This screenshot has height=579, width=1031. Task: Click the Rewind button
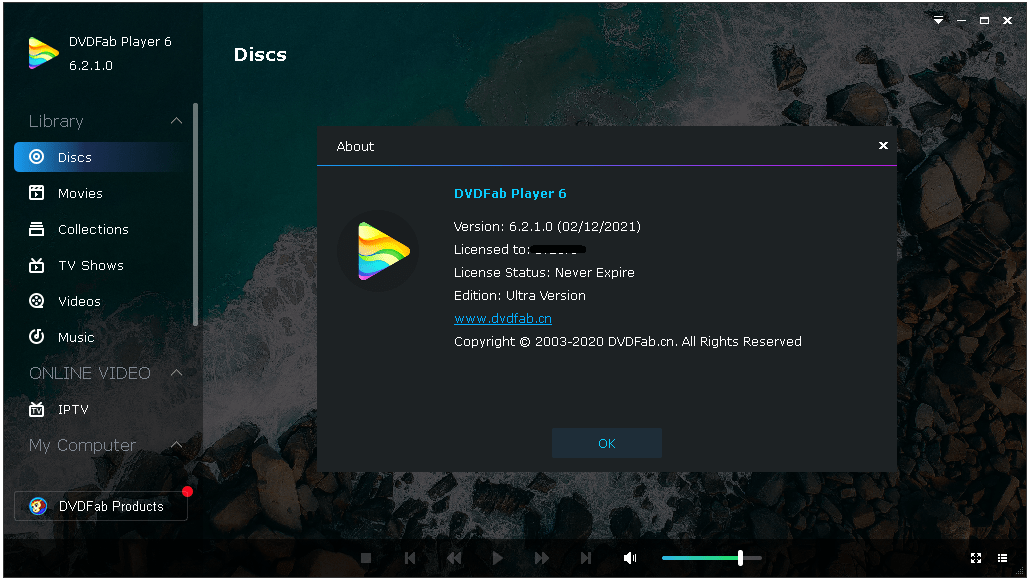pyautogui.click(x=454, y=558)
